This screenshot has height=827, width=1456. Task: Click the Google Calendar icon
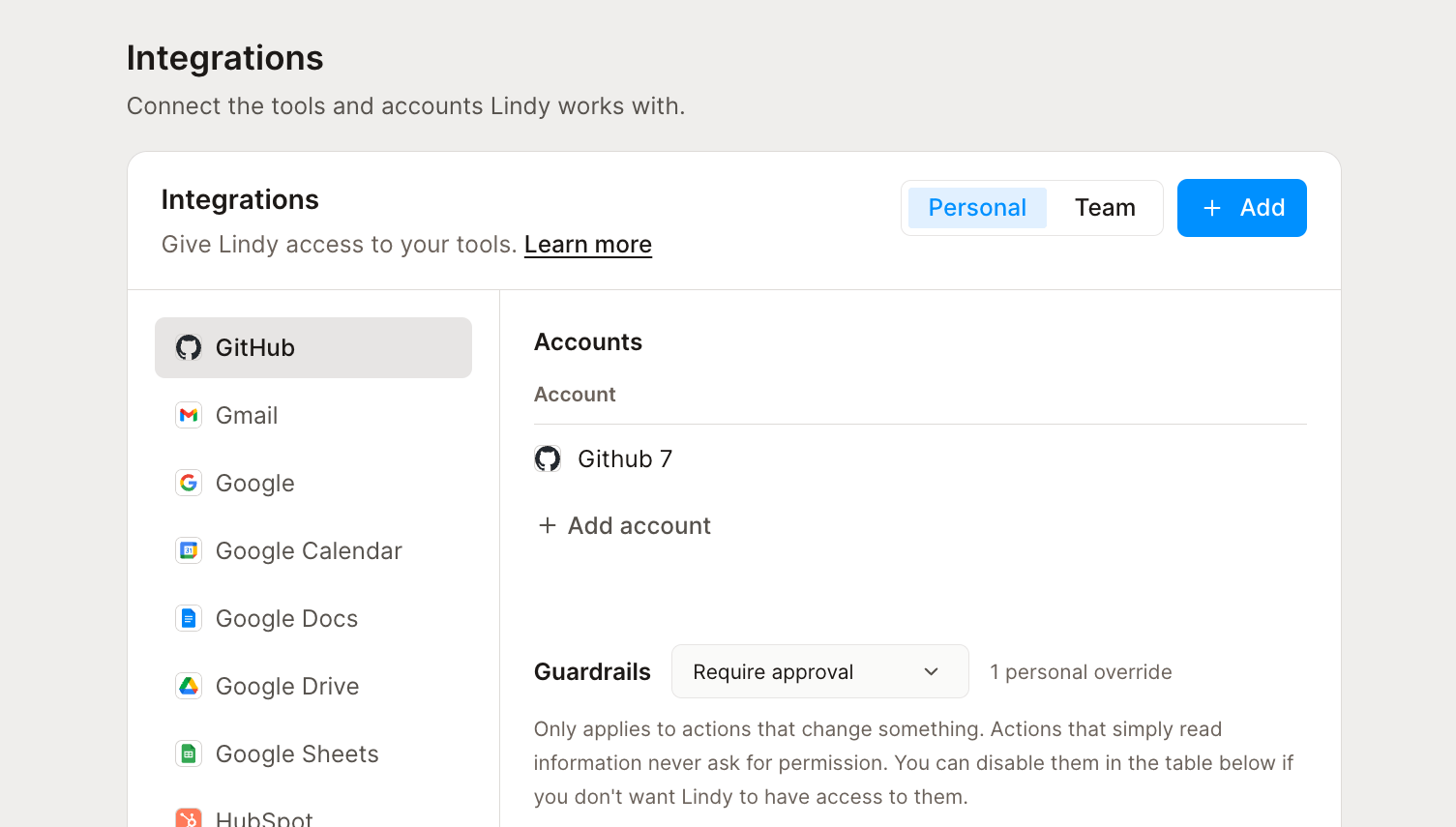point(189,550)
